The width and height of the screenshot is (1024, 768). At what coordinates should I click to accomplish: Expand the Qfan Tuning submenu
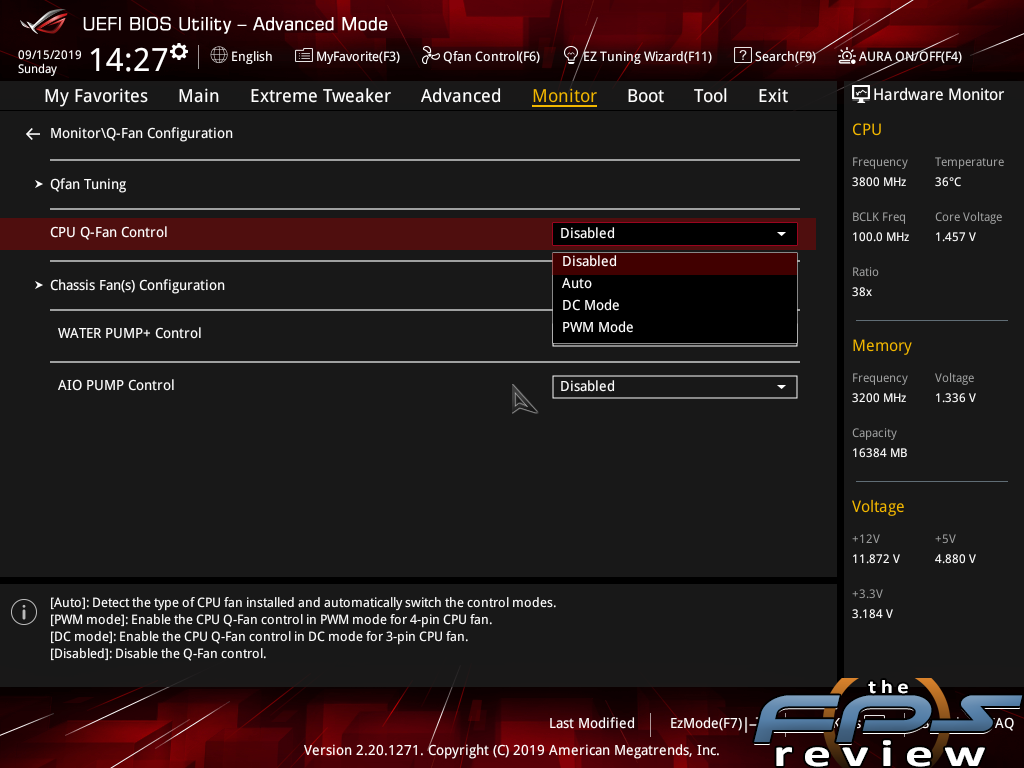(88, 184)
